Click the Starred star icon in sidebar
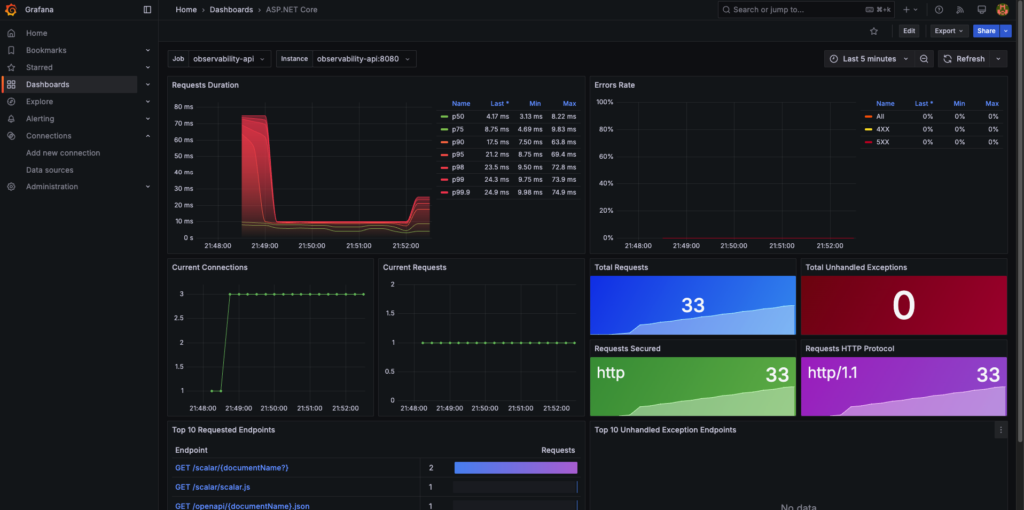1024x510 pixels. (11, 67)
